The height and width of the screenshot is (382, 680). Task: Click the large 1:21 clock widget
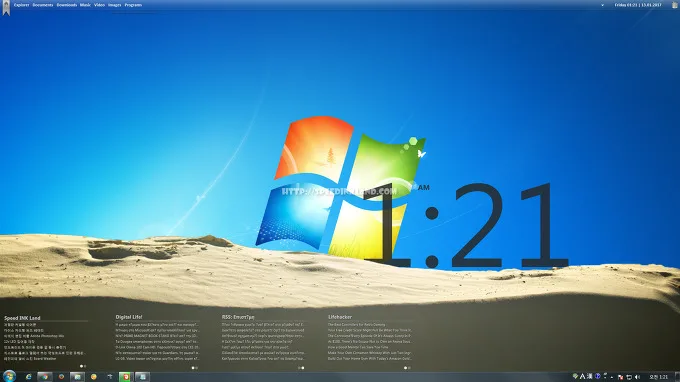point(465,225)
